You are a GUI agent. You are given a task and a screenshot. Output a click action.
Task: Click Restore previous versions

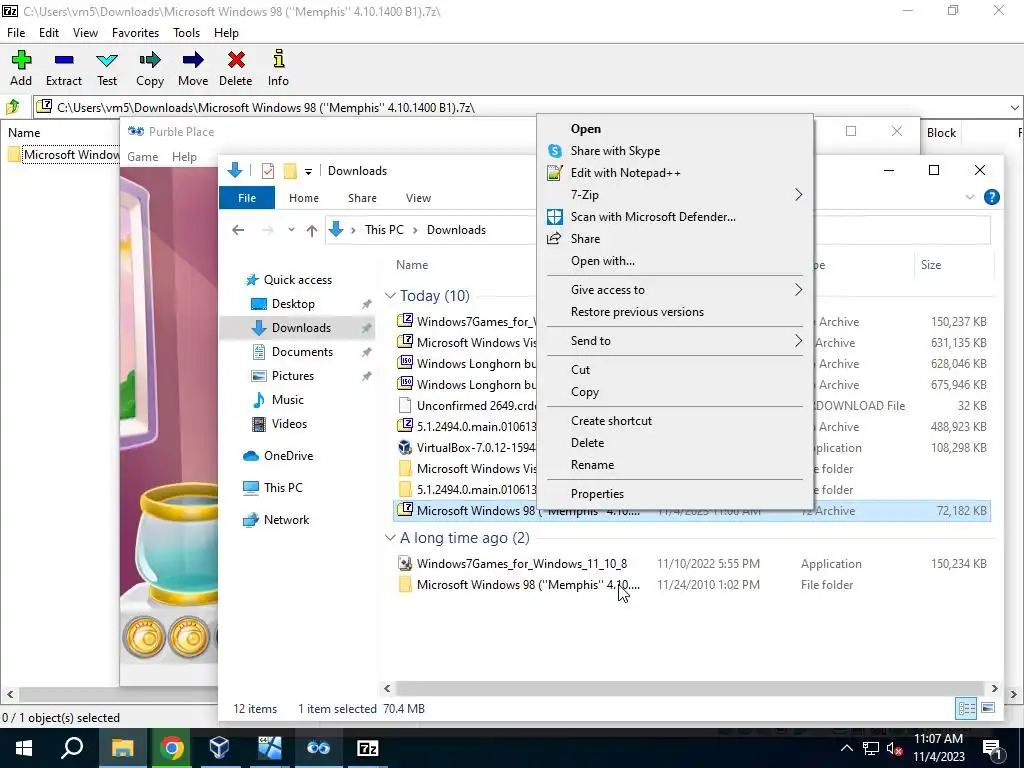(x=675, y=312)
